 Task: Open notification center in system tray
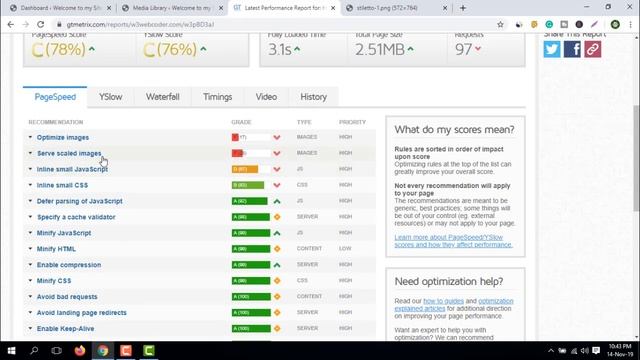596,351
